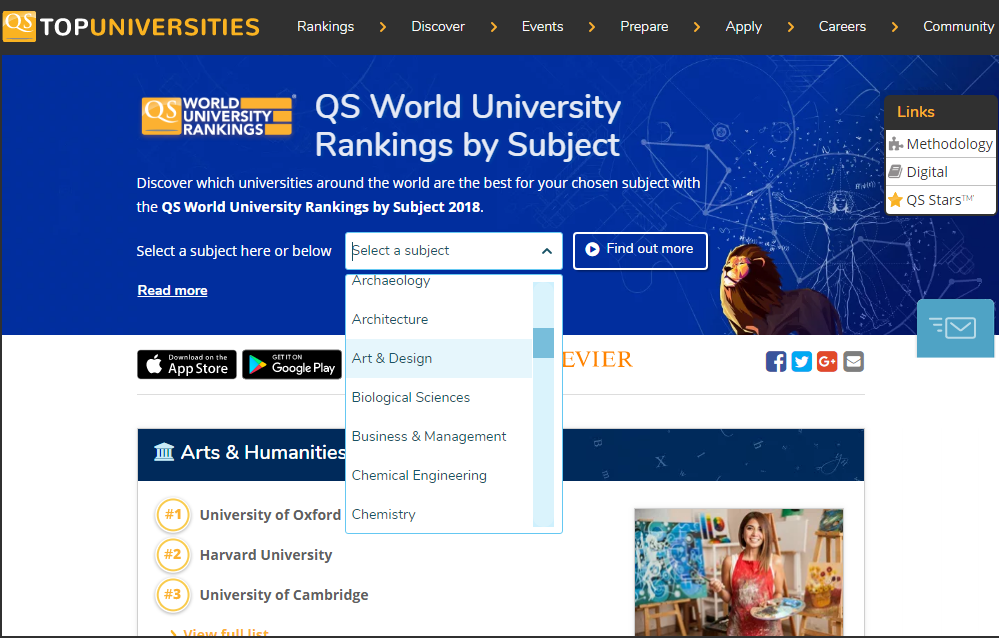Screen dimensions: 999x638
Task: Expand the arrow next to Careers
Action: point(895,27)
